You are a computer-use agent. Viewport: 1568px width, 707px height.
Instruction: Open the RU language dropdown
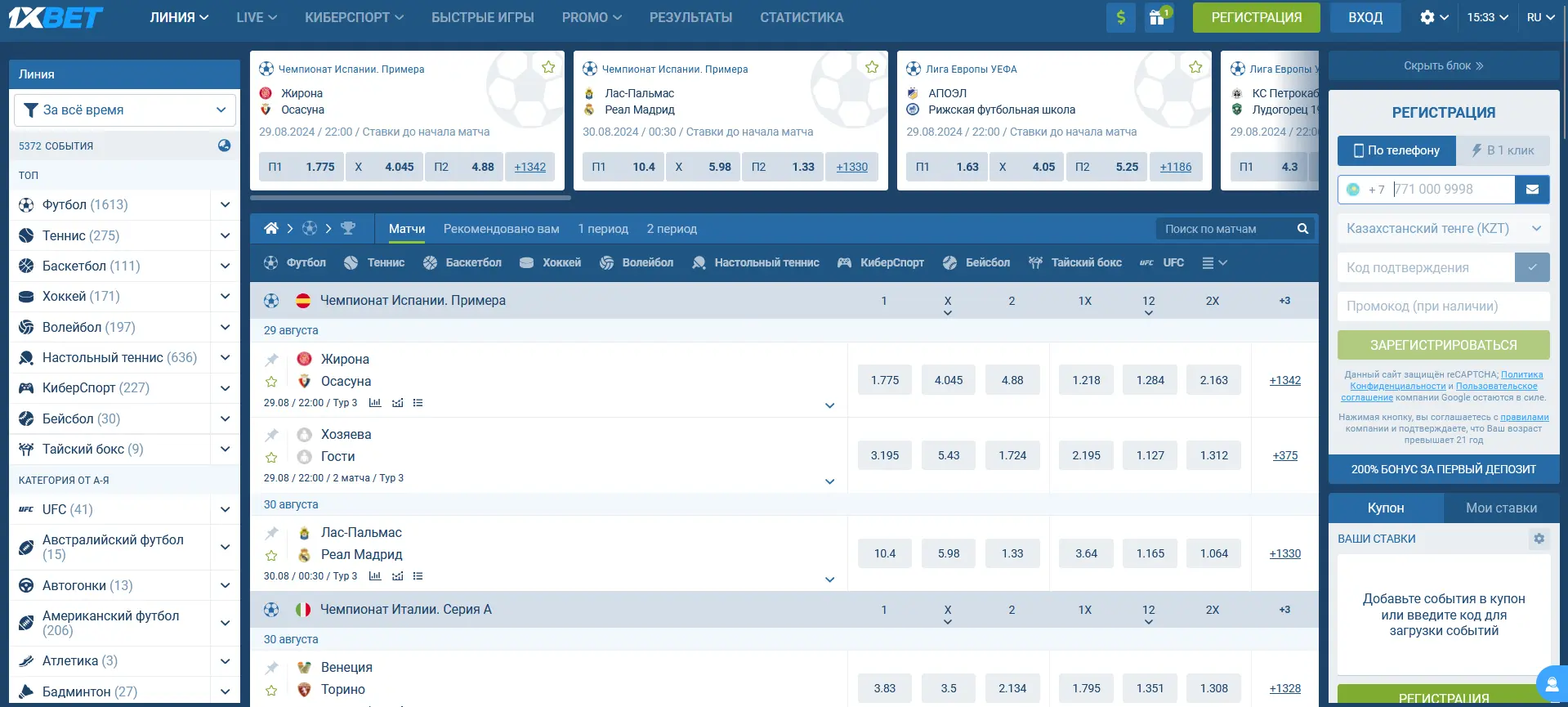pyautogui.click(x=1540, y=17)
